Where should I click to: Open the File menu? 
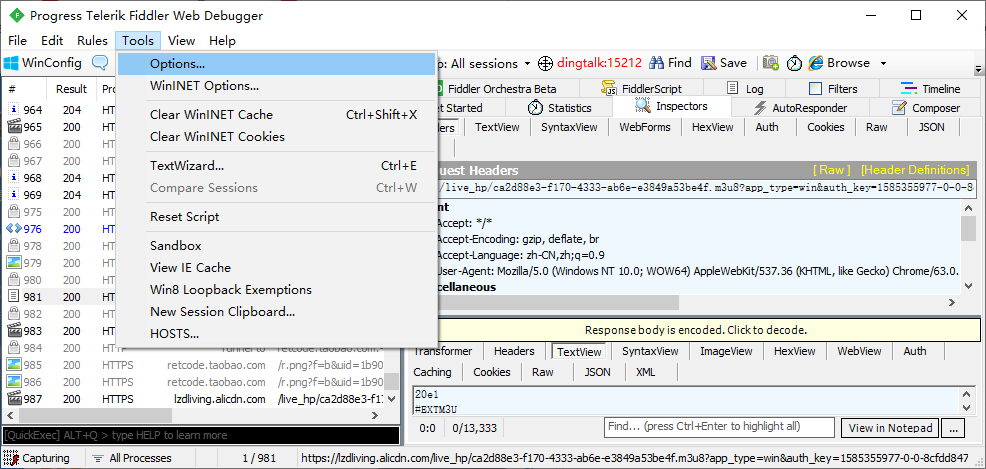(x=18, y=41)
